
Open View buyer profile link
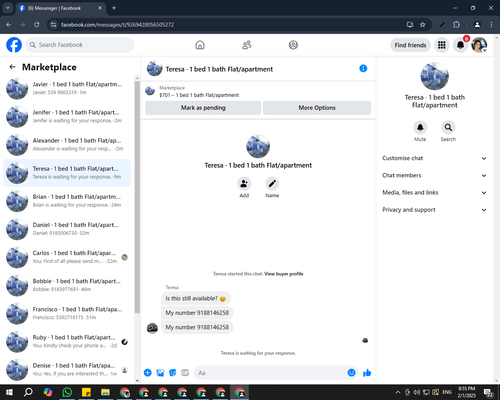click(284, 274)
